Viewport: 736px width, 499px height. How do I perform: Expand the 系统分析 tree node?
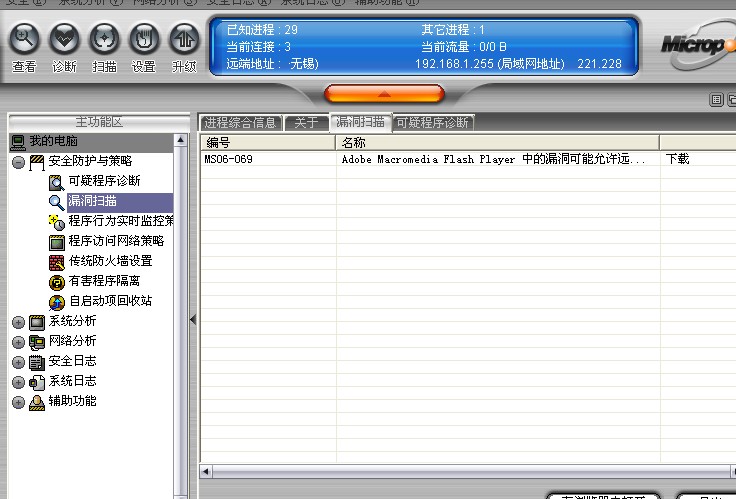tap(19, 322)
